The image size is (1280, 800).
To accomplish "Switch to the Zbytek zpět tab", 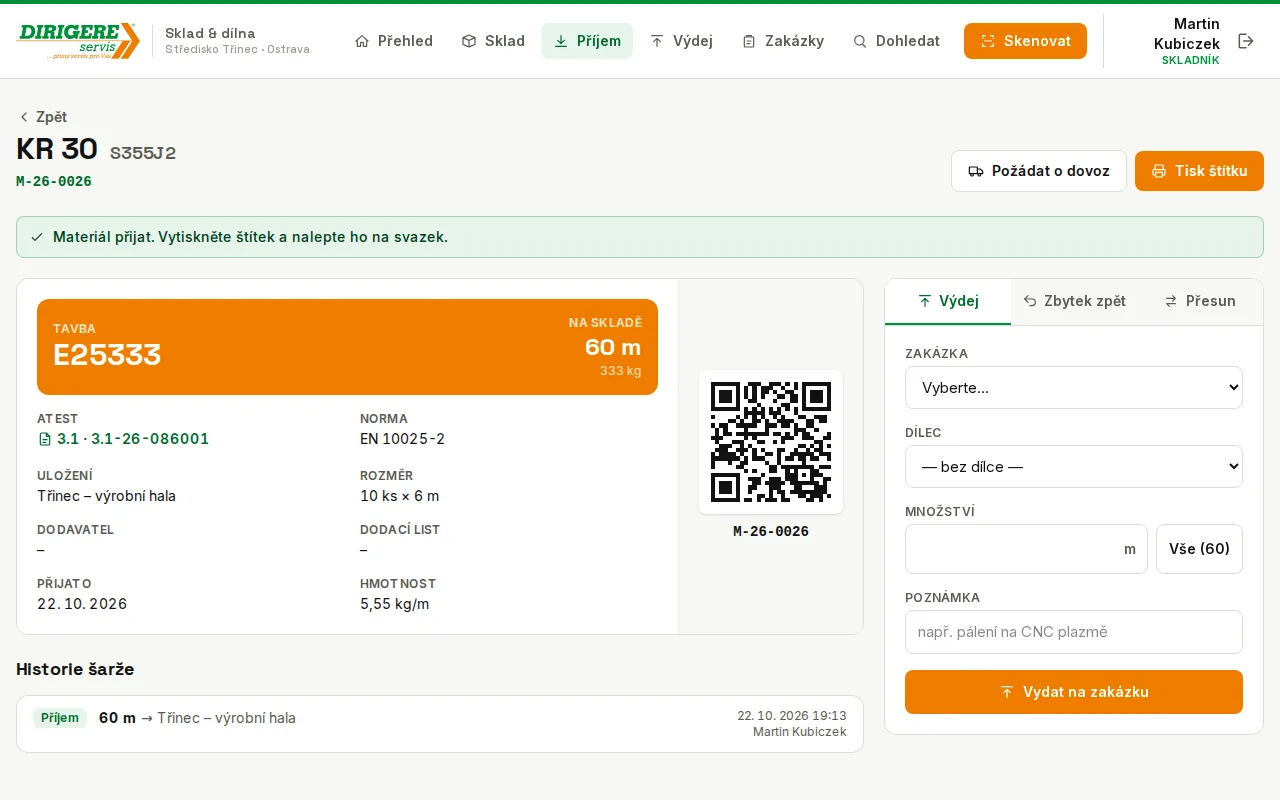I will point(1074,301).
